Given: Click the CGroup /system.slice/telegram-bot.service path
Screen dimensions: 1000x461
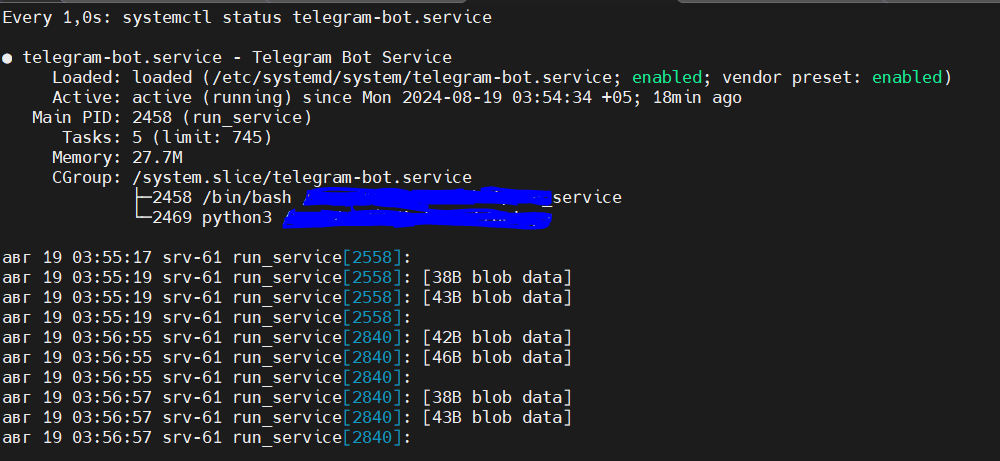Looking at the screenshot, I should (302, 178).
